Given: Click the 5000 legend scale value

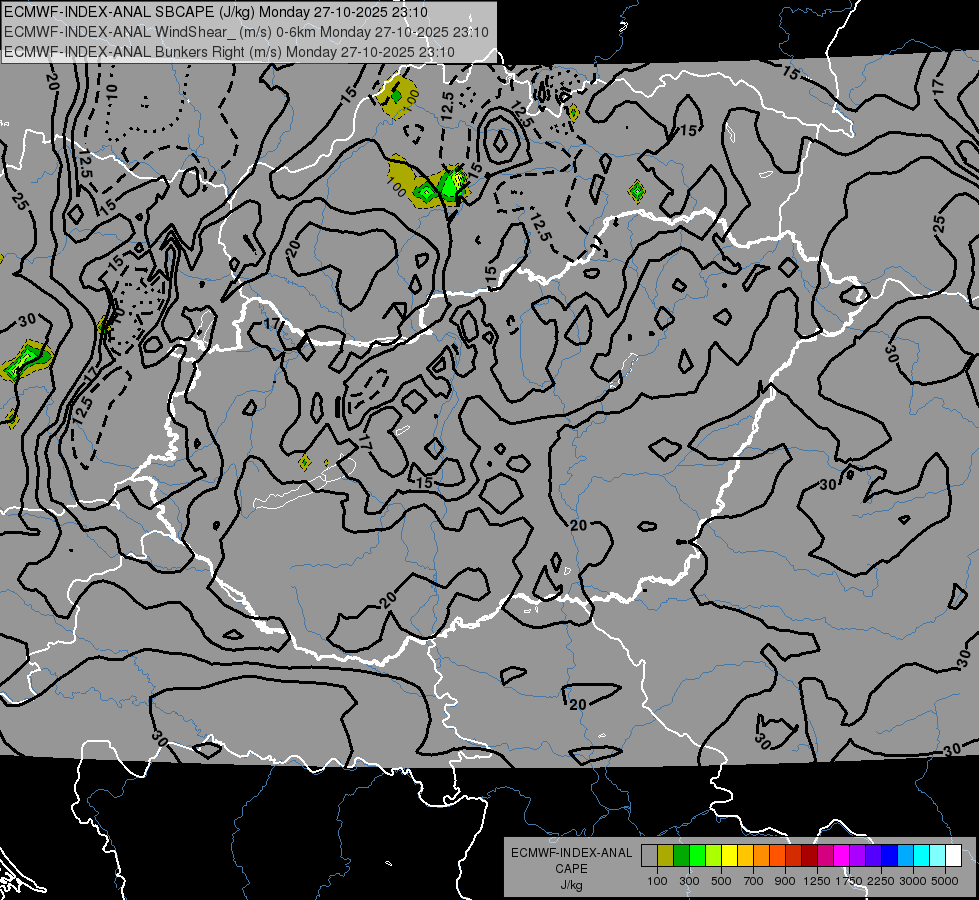Looking at the screenshot, I should click(945, 881).
